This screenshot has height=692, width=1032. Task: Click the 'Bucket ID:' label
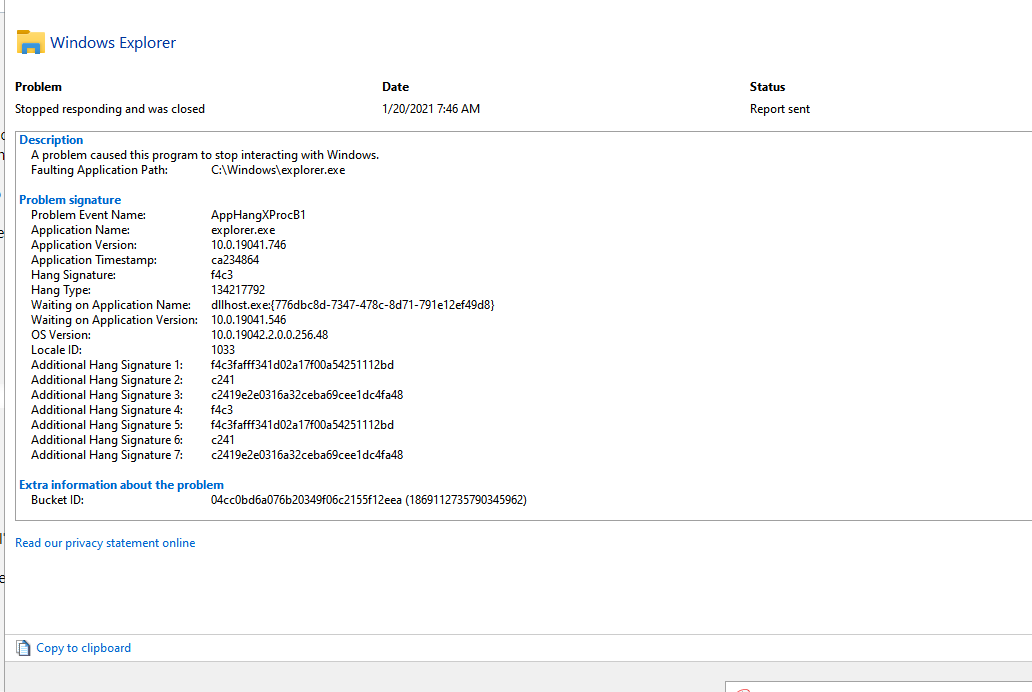coord(57,500)
